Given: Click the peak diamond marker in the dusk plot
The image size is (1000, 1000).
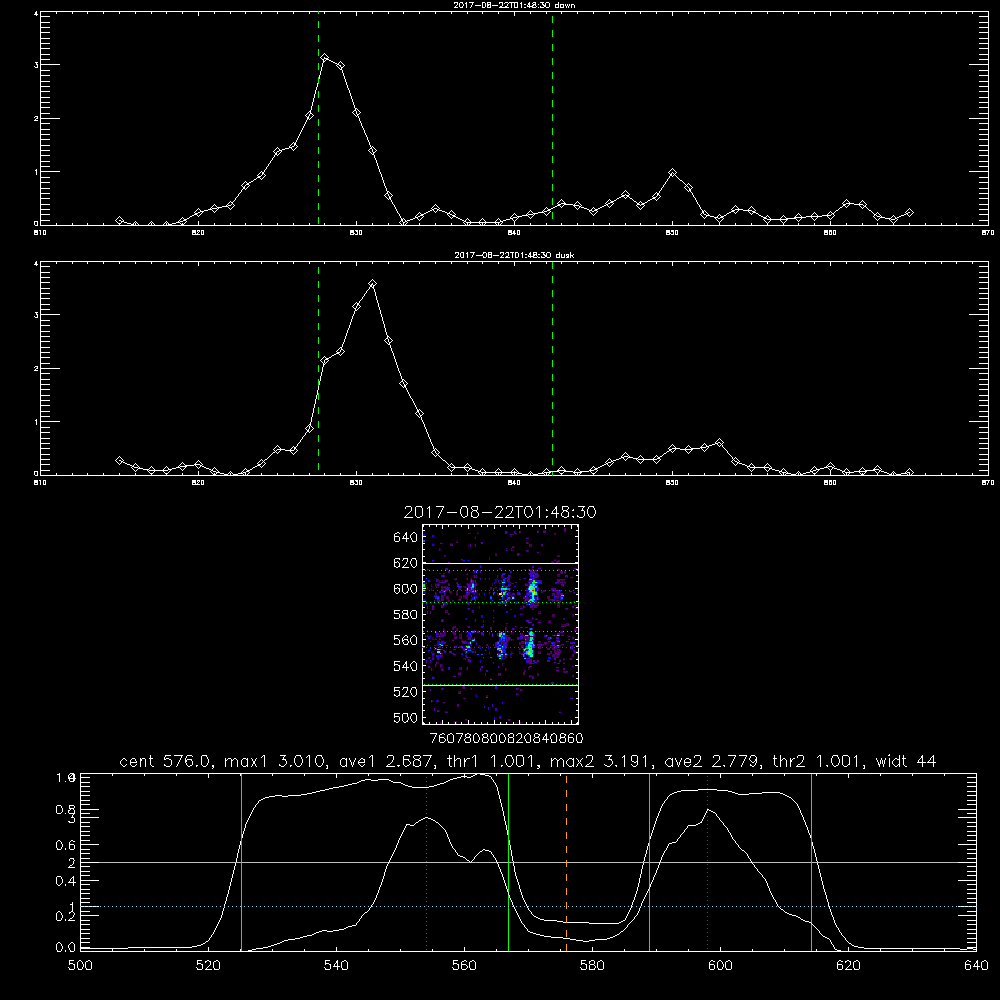Looking at the screenshot, I should (372, 284).
